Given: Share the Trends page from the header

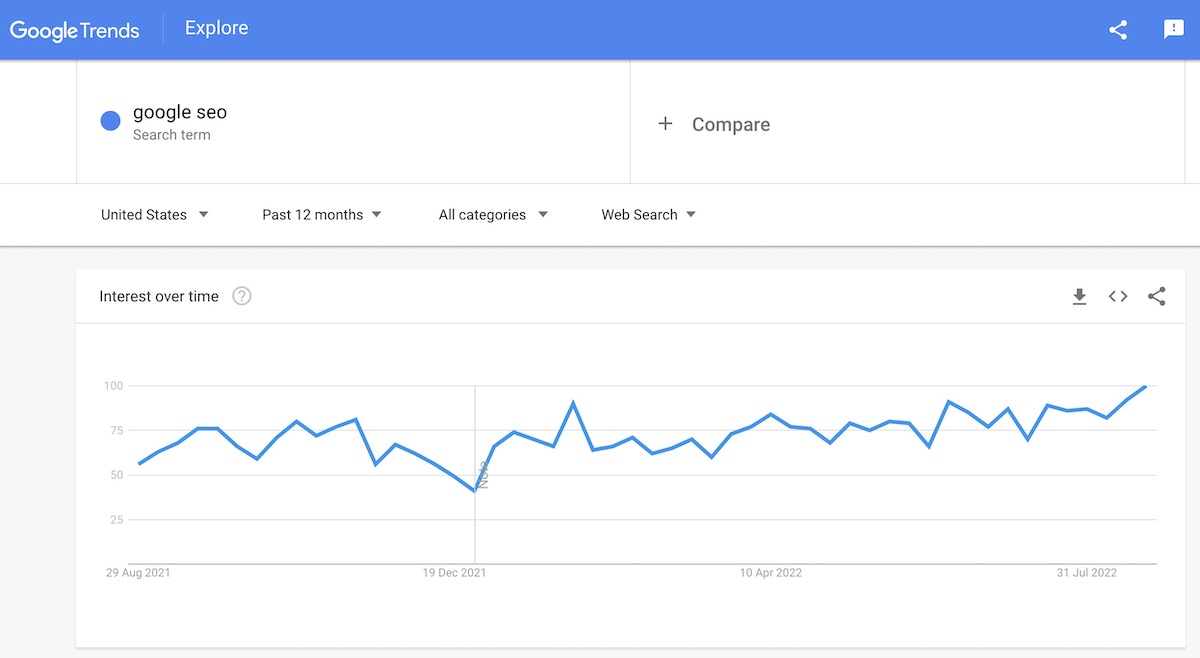Looking at the screenshot, I should click(1117, 30).
